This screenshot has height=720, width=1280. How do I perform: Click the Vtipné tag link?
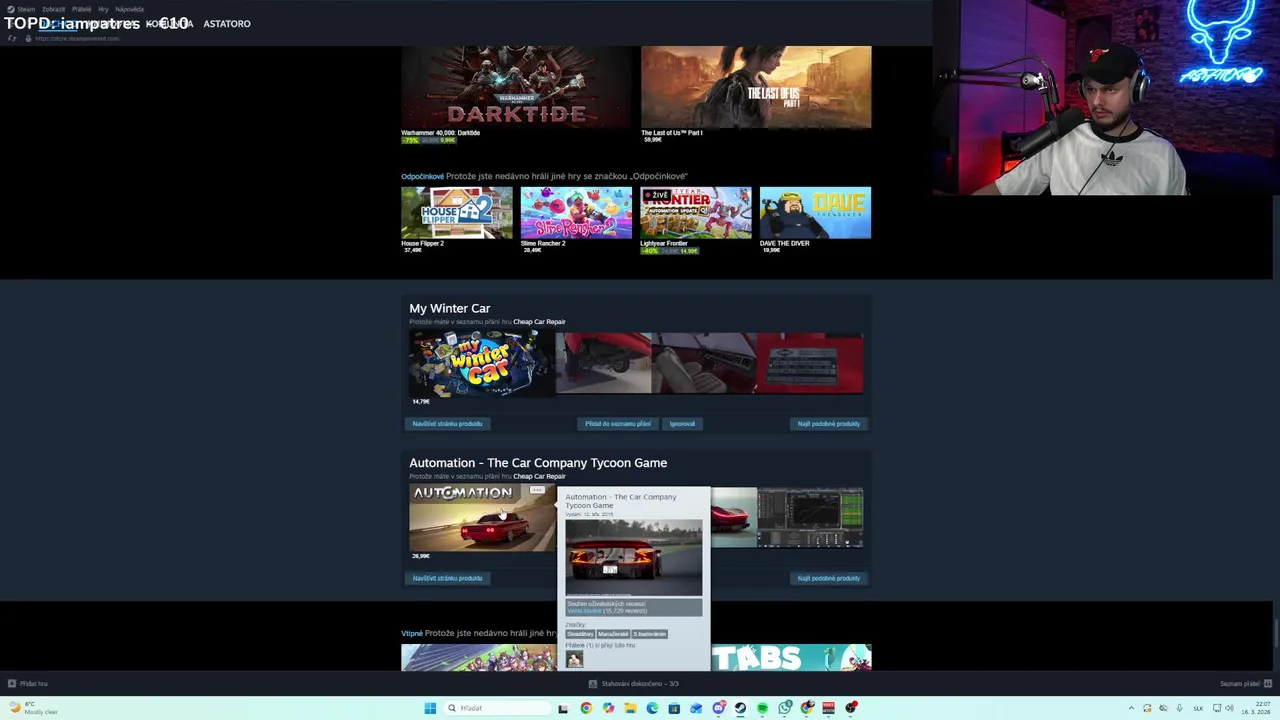(x=412, y=633)
